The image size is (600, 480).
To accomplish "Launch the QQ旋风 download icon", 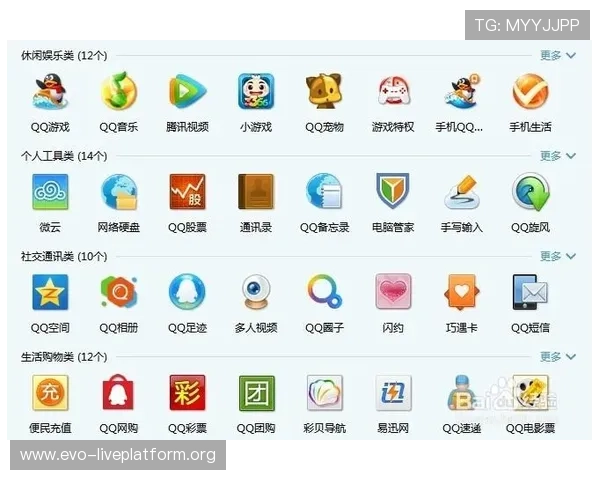I will click(x=530, y=192).
